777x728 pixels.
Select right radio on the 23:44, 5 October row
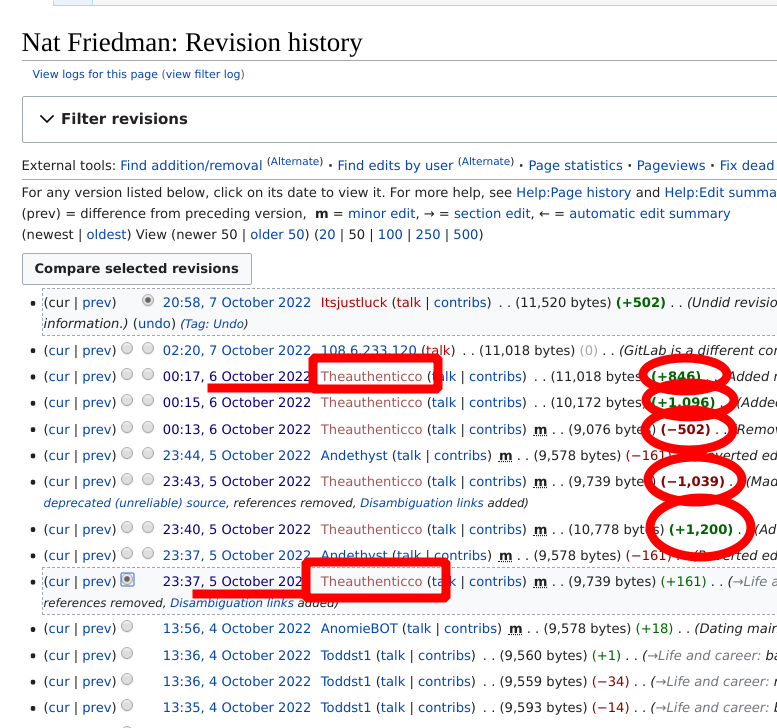point(148,453)
